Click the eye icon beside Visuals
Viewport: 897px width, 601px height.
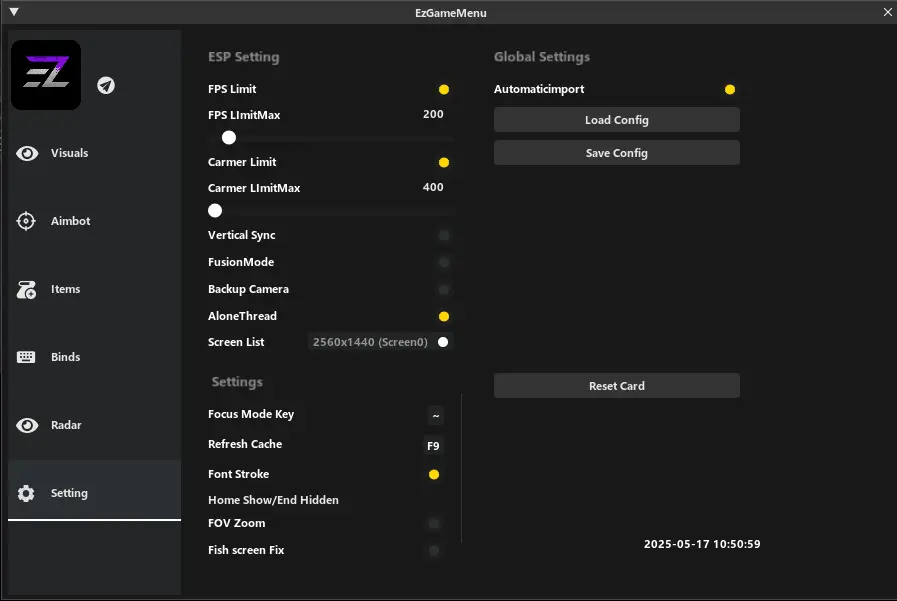[x=27, y=153]
